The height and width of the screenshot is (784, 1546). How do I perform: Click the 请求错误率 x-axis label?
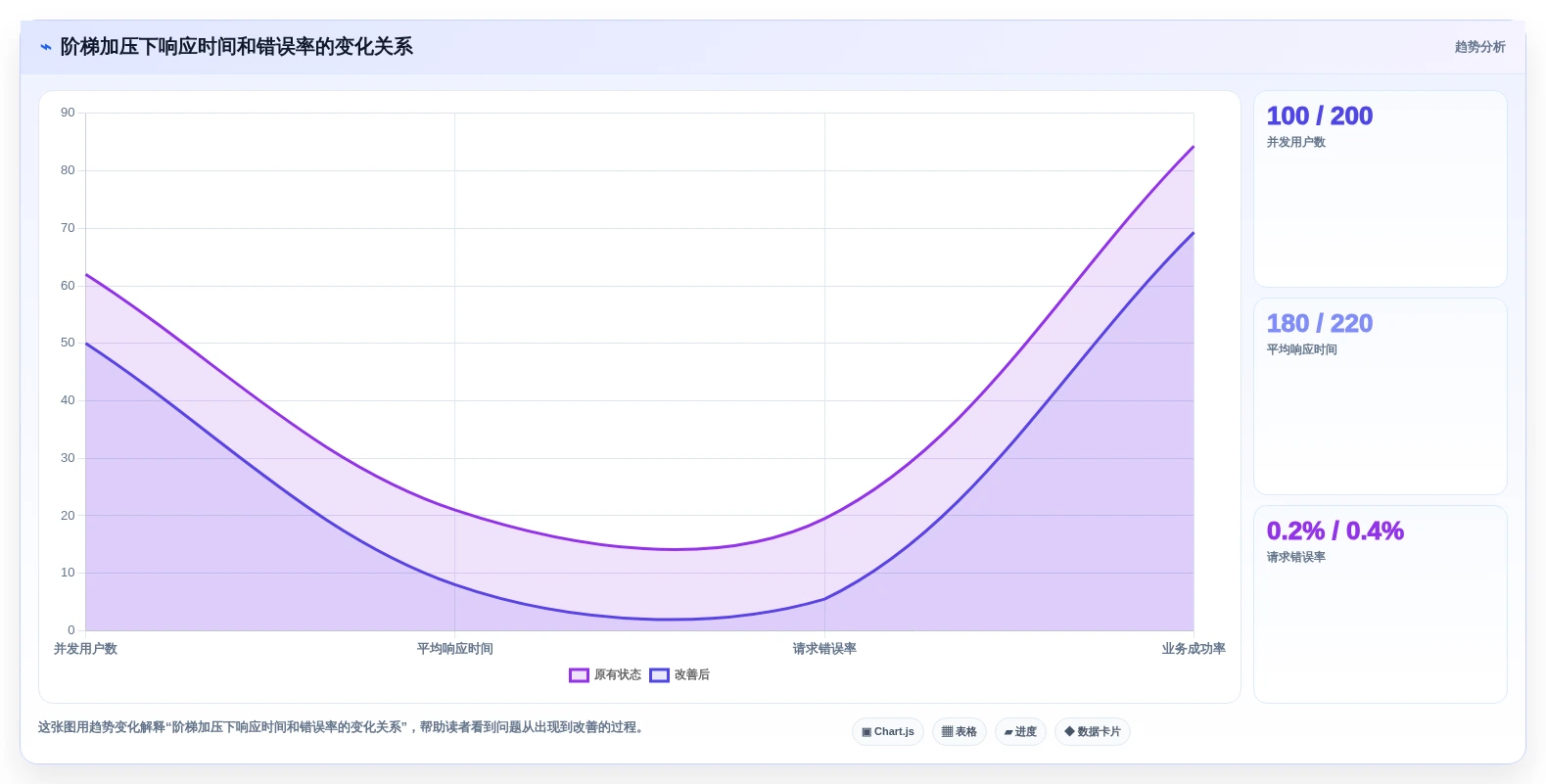(824, 649)
